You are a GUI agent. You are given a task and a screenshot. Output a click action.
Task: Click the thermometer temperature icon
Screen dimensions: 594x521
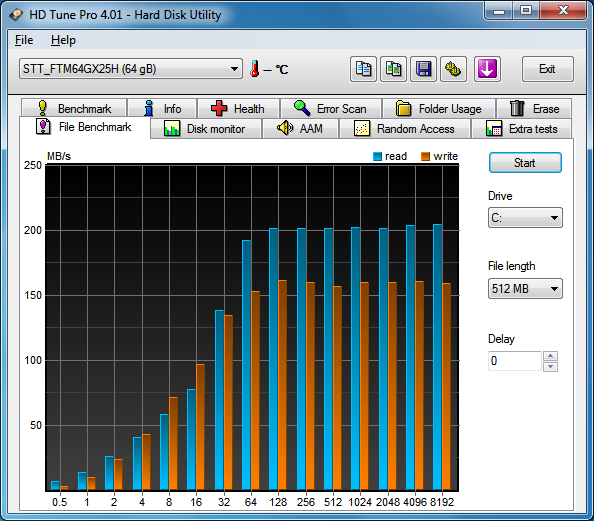255,69
